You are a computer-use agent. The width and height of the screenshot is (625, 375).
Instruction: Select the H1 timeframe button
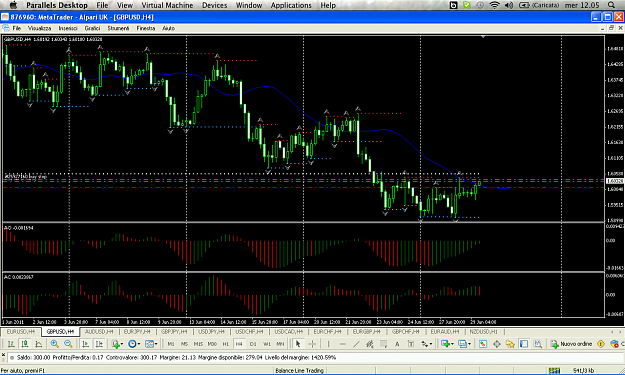(226, 344)
